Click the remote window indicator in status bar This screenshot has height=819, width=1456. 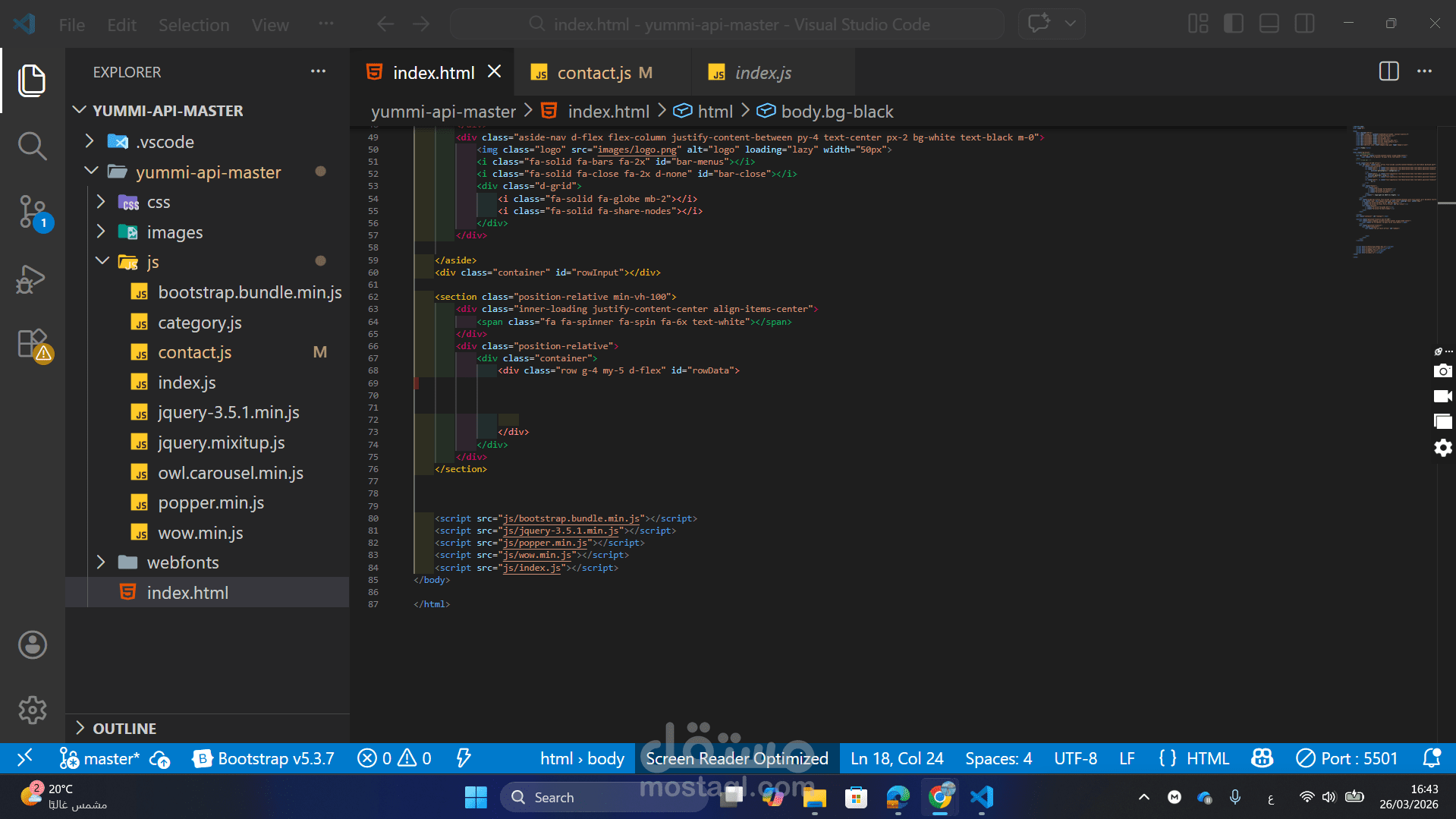(24, 758)
